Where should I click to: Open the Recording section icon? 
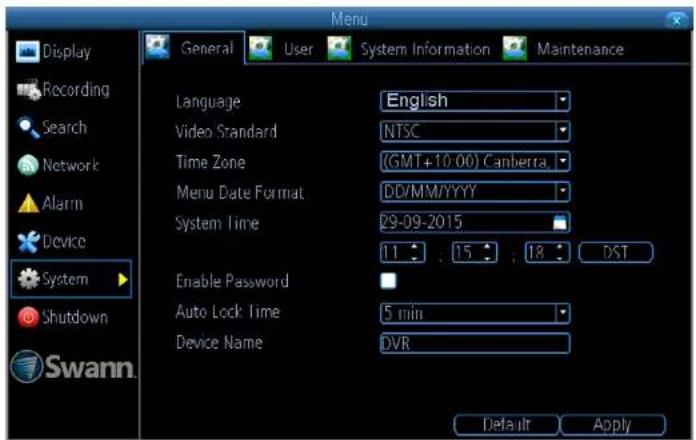[x=28, y=90]
